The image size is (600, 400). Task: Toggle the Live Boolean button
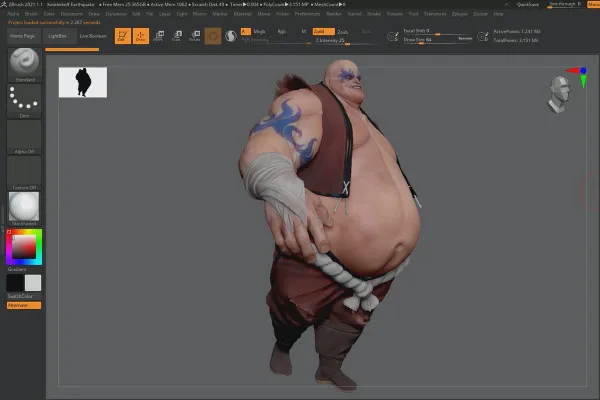pos(93,36)
